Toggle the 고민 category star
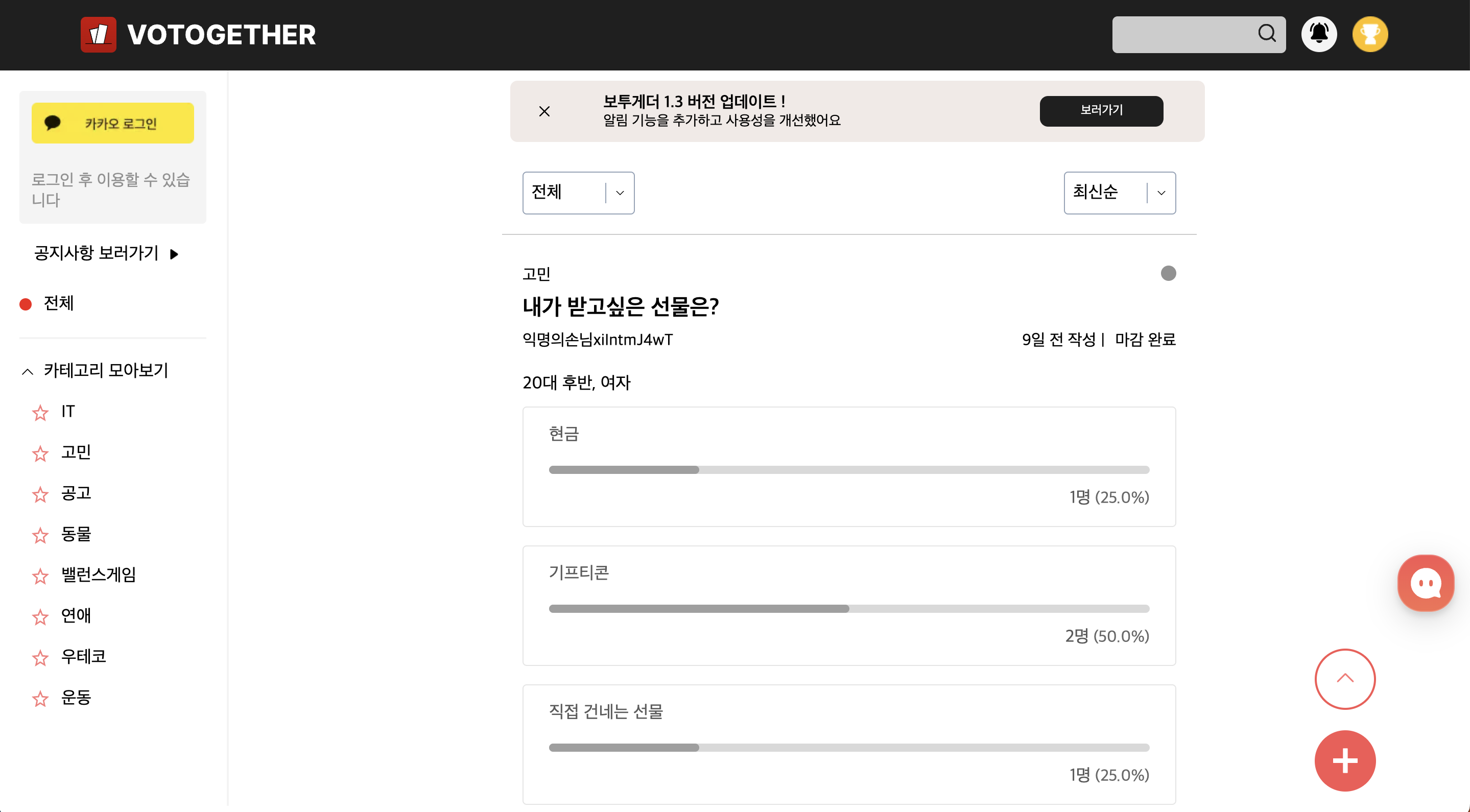Image resolution: width=1470 pixels, height=812 pixels. point(40,453)
